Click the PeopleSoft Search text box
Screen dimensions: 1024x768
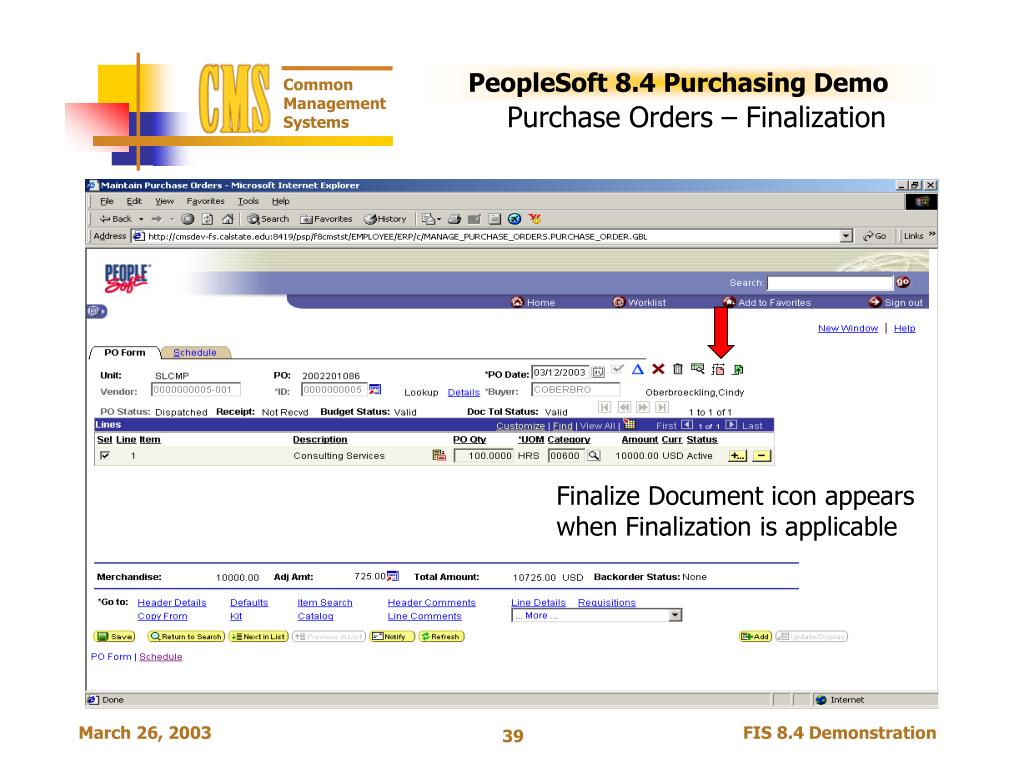coord(829,283)
